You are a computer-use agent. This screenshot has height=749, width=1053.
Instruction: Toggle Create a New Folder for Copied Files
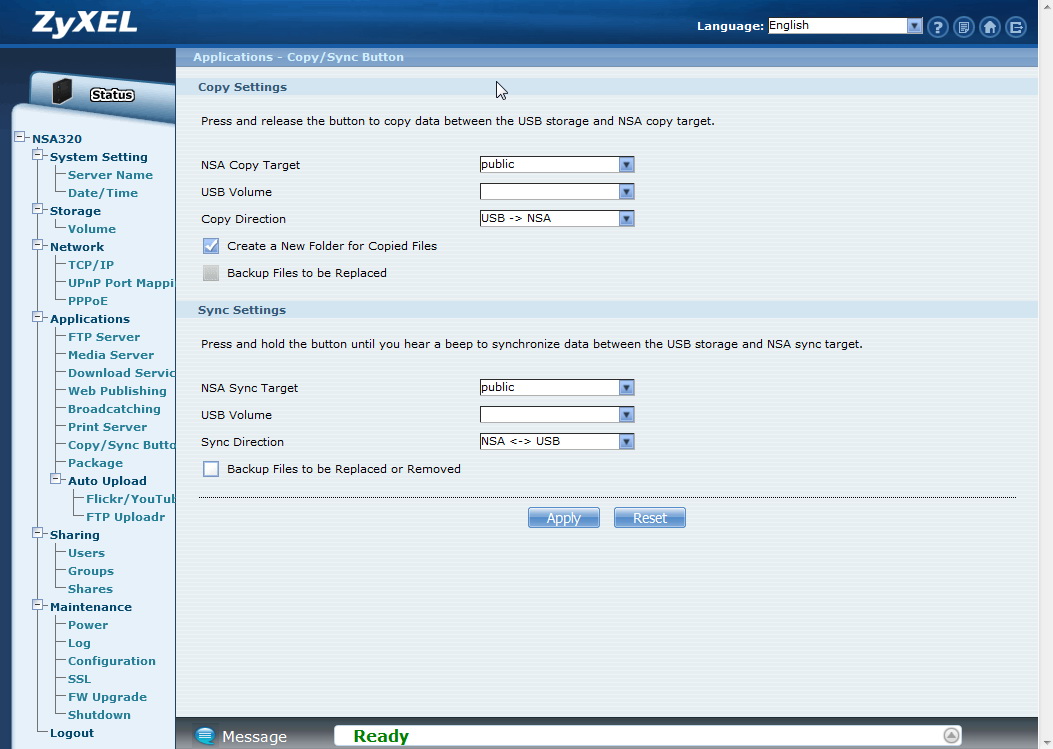pos(211,246)
